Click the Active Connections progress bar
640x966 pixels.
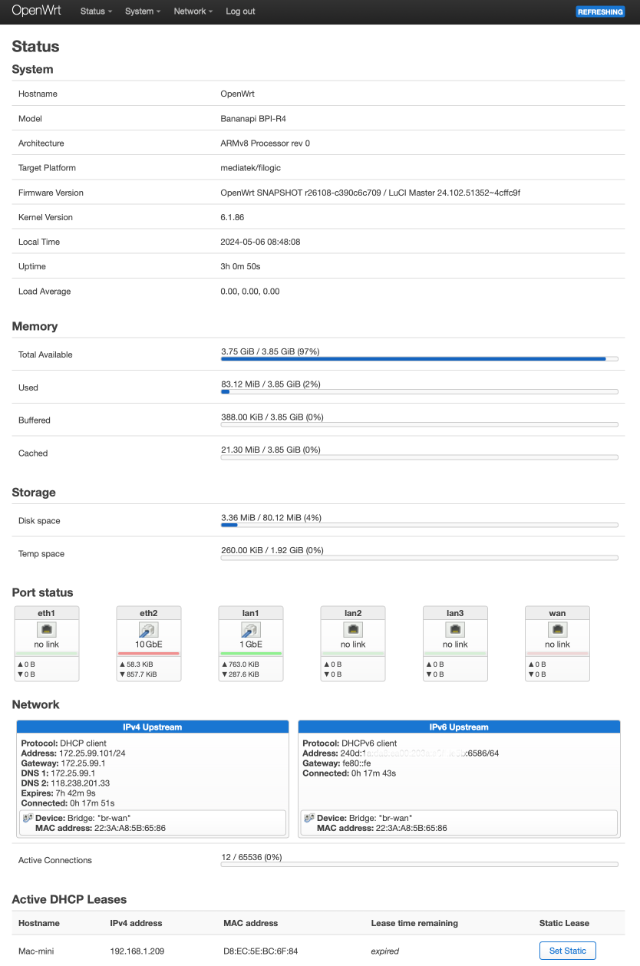click(x=419, y=863)
